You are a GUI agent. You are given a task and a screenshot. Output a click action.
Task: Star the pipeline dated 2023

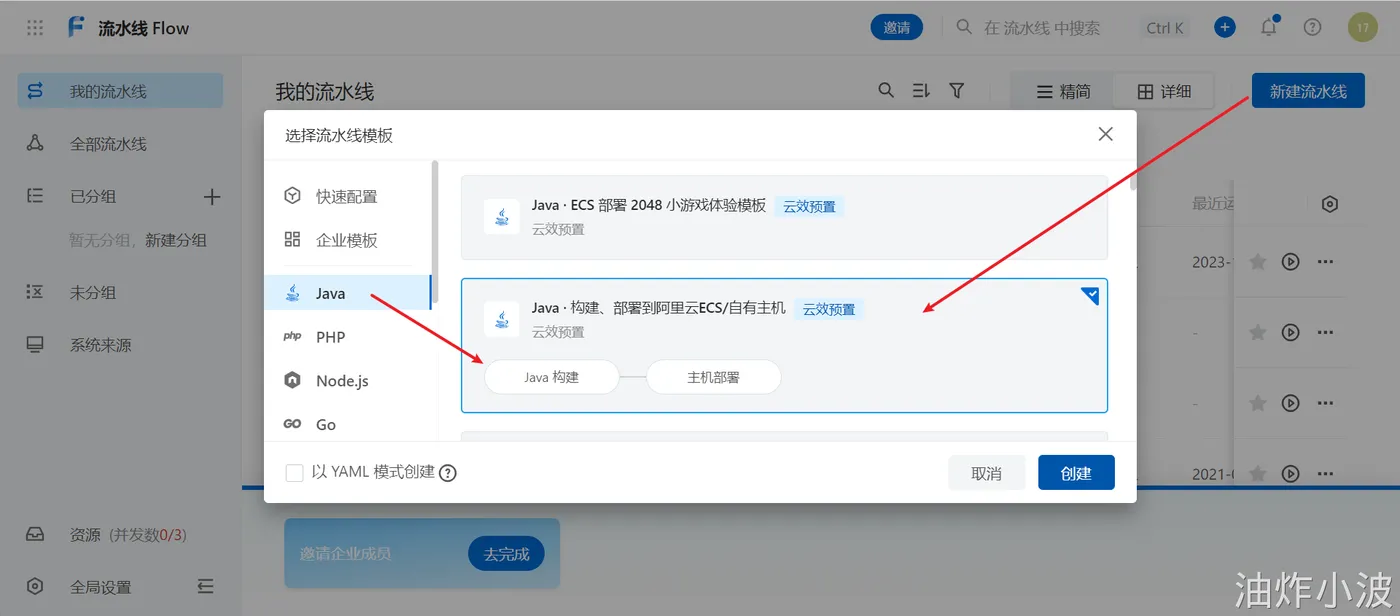click(x=1258, y=262)
